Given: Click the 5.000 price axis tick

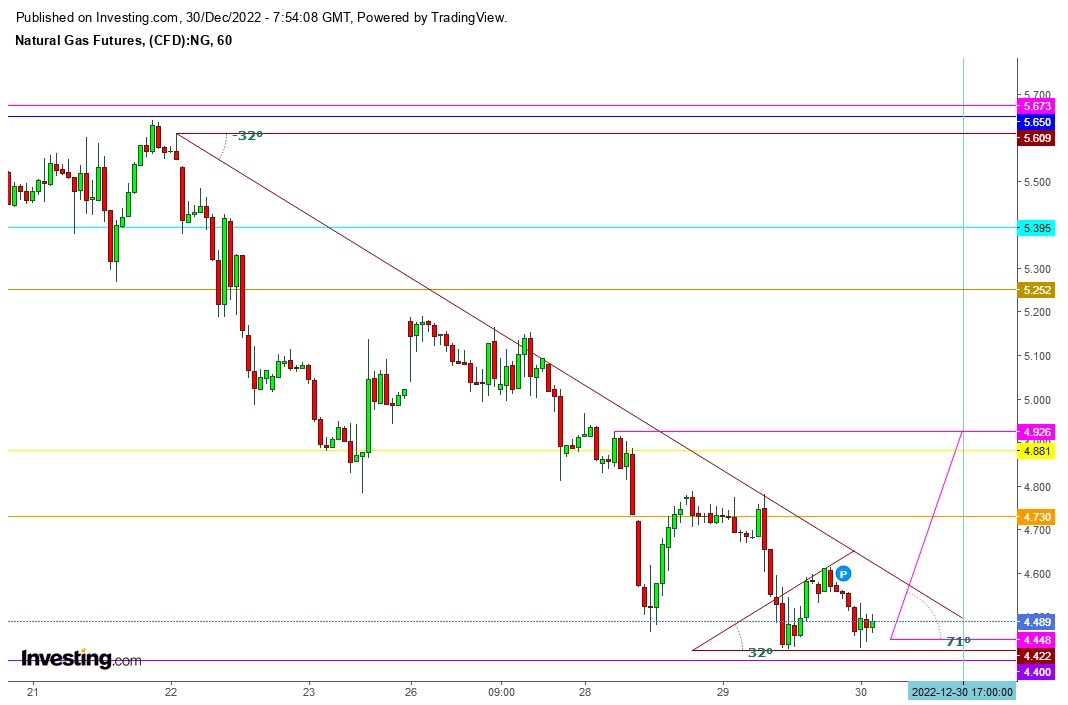Looking at the screenshot, I should 1037,400.
